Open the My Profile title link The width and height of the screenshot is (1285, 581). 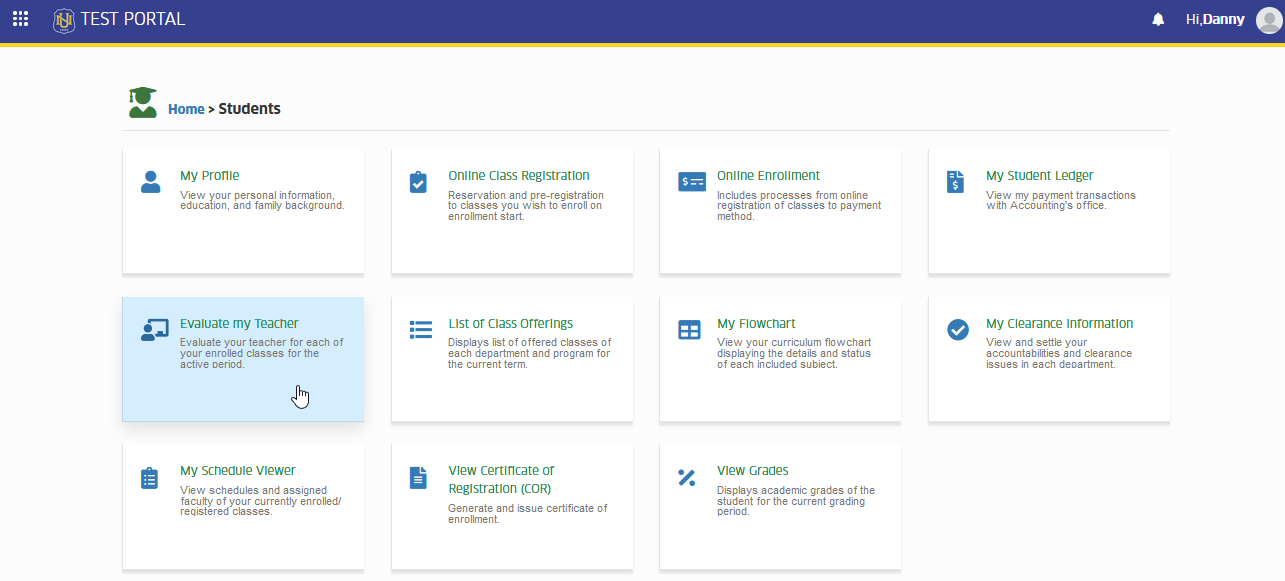pos(210,176)
